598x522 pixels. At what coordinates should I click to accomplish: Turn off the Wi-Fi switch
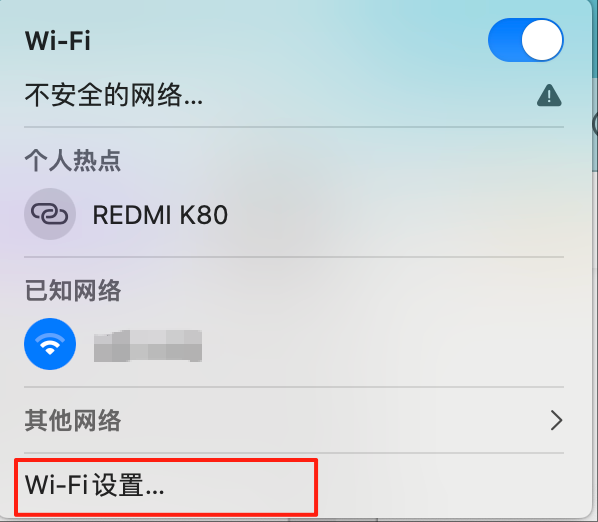[525, 40]
